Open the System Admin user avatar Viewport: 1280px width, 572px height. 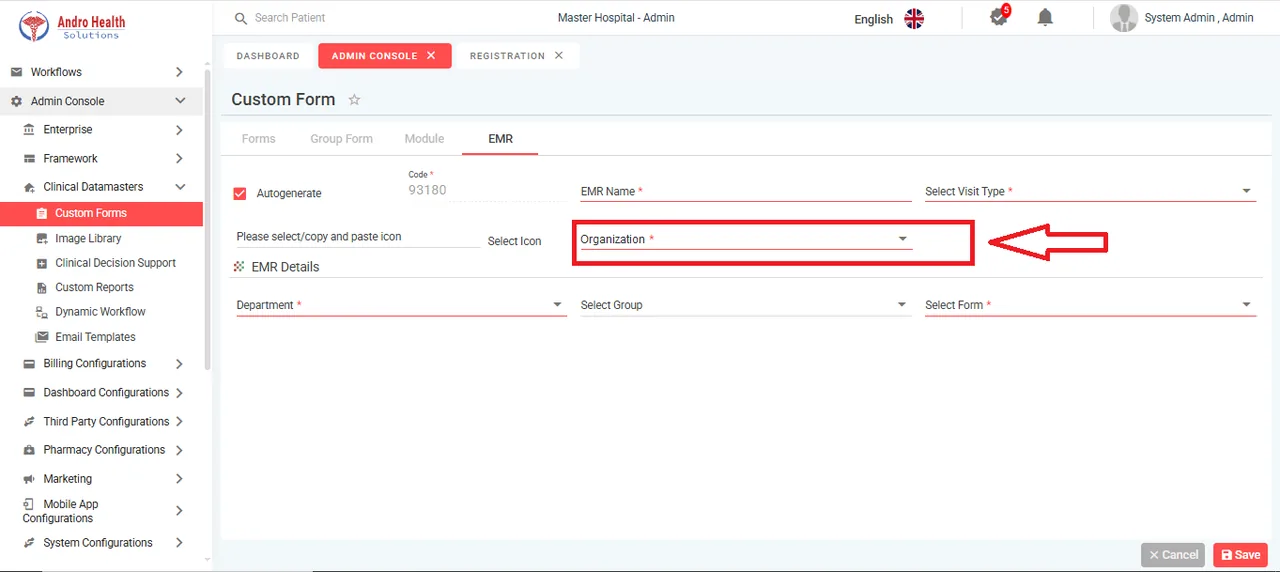pyautogui.click(x=1124, y=18)
